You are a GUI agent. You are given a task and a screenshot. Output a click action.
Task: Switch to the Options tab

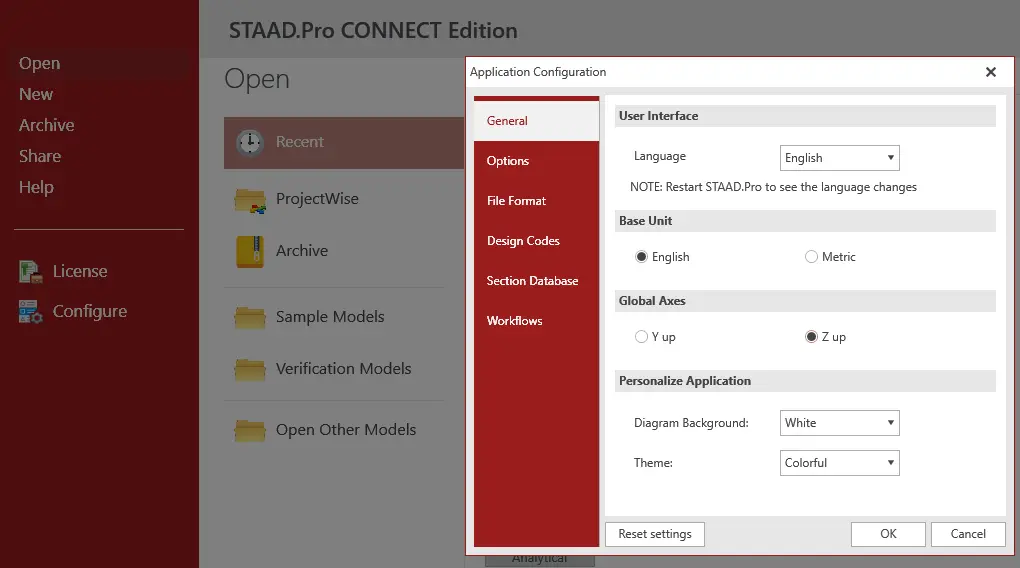tap(536, 161)
